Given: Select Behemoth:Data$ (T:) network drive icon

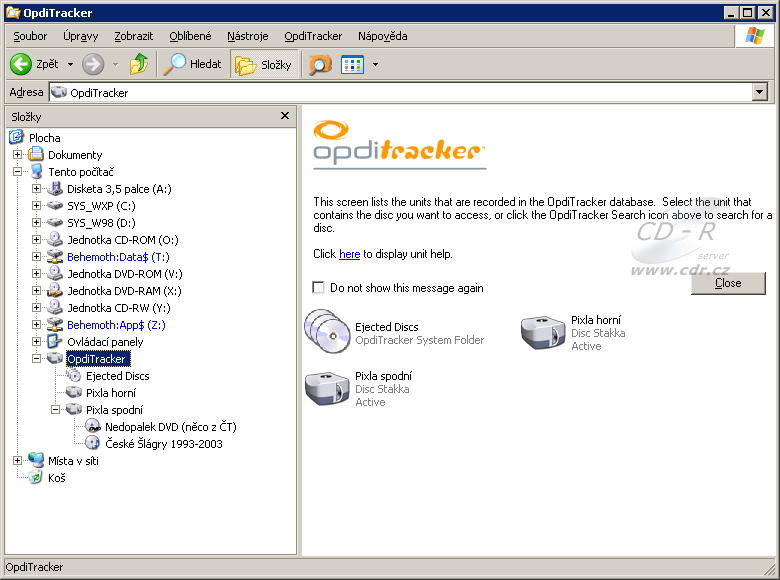Looking at the screenshot, I should point(55,257).
